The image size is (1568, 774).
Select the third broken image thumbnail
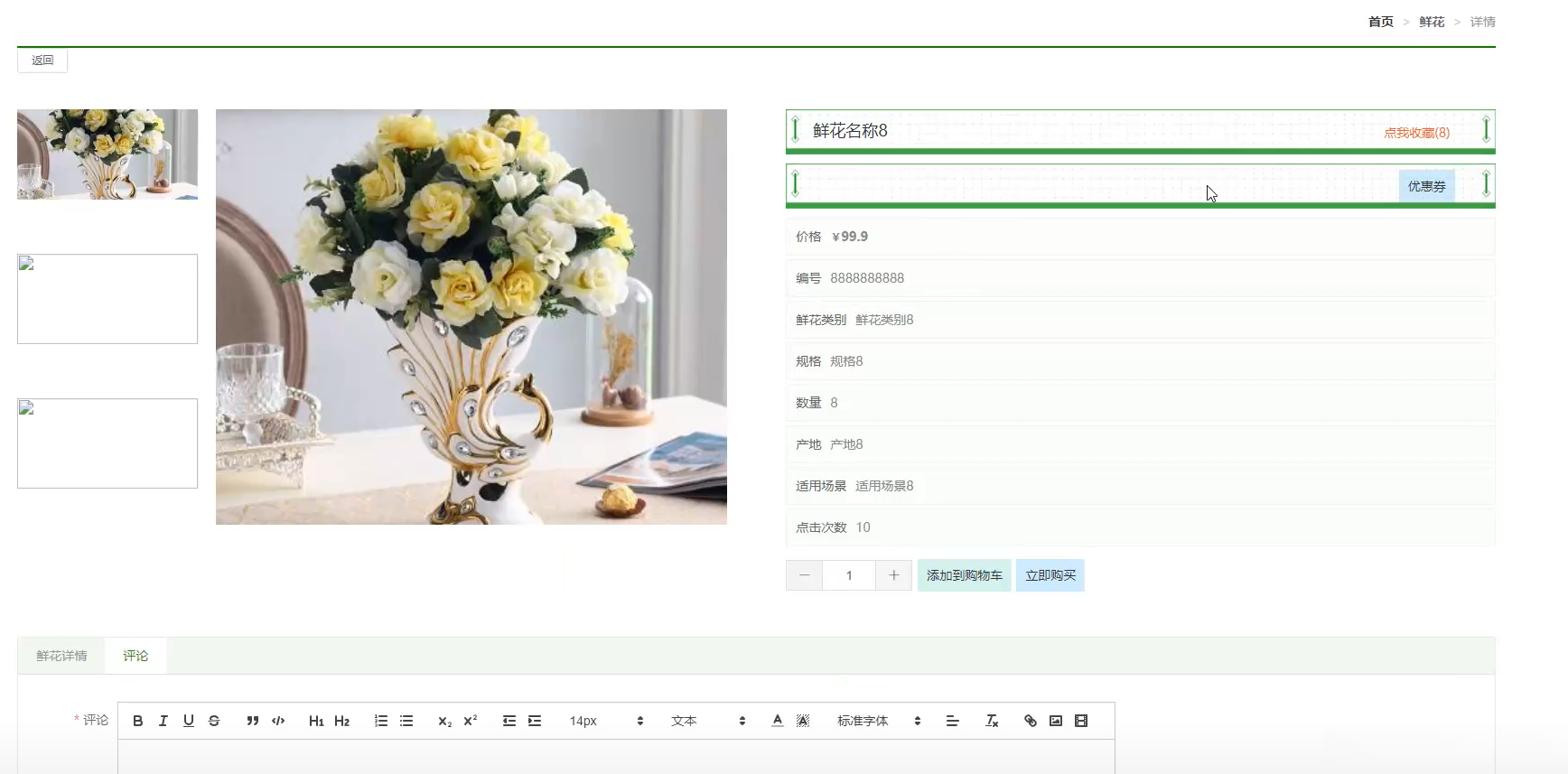click(x=107, y=443)
